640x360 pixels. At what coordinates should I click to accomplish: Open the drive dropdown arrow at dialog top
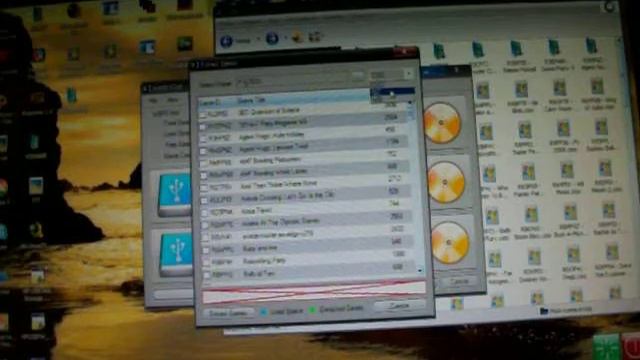408,74
